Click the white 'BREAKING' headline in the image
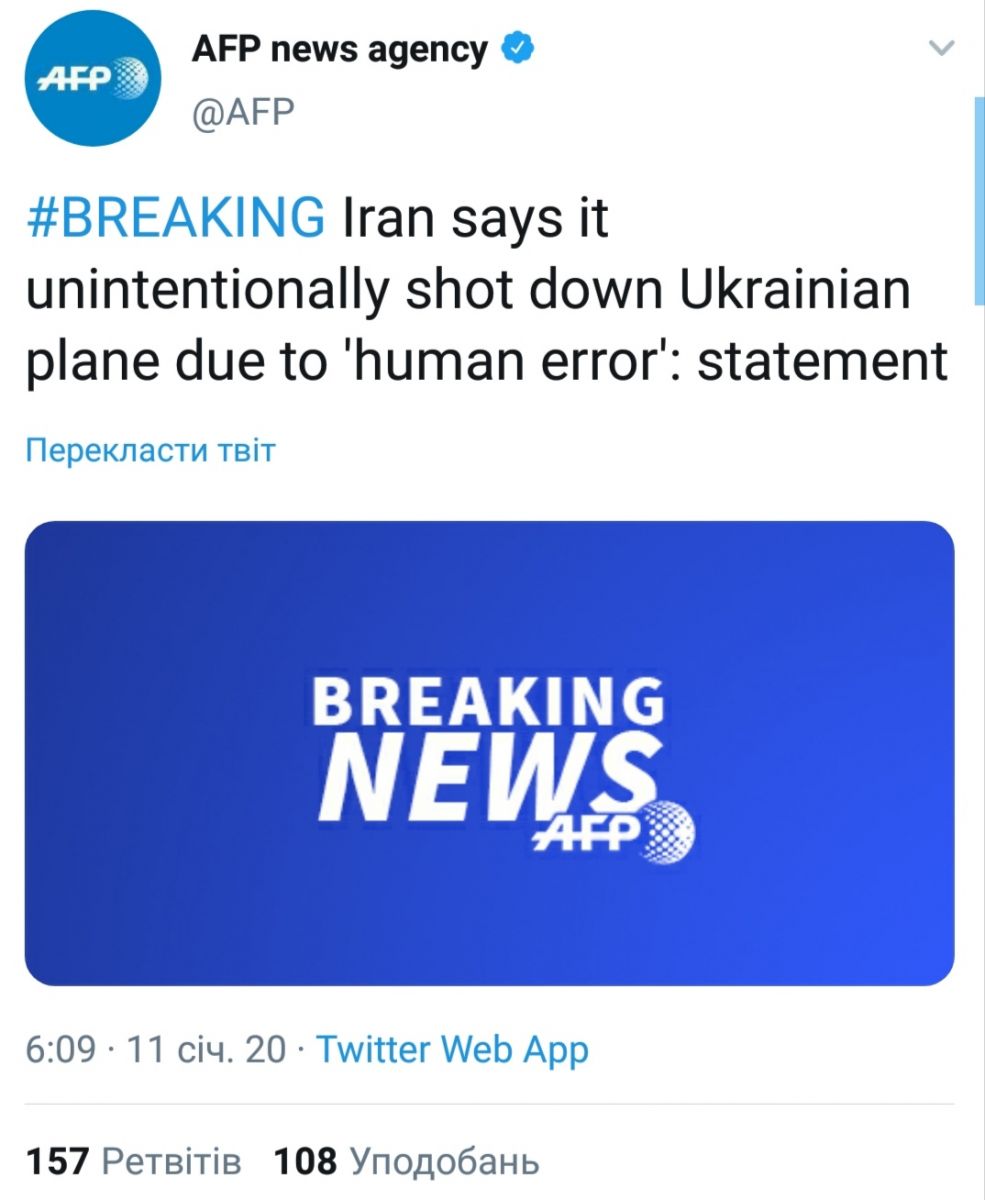 (x=488, y=701)
